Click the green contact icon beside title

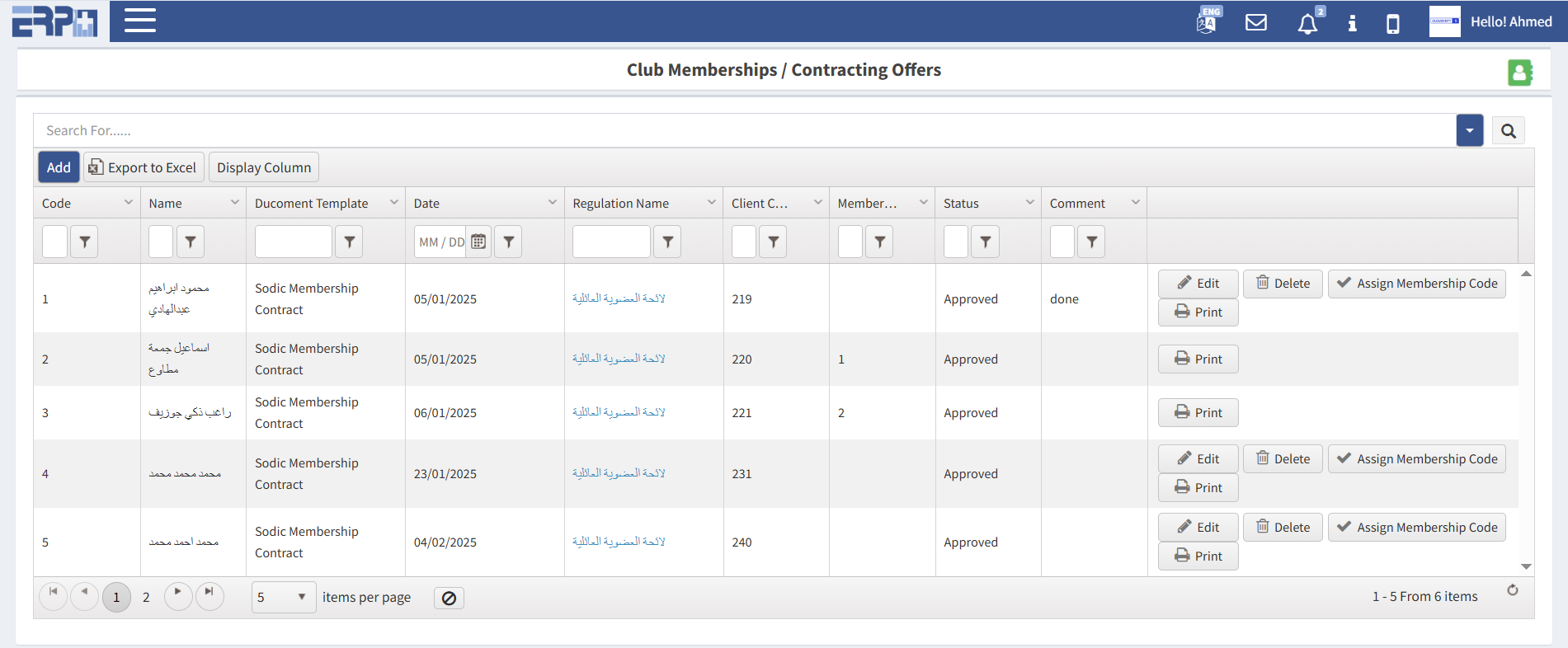(x=1519, y=73)
